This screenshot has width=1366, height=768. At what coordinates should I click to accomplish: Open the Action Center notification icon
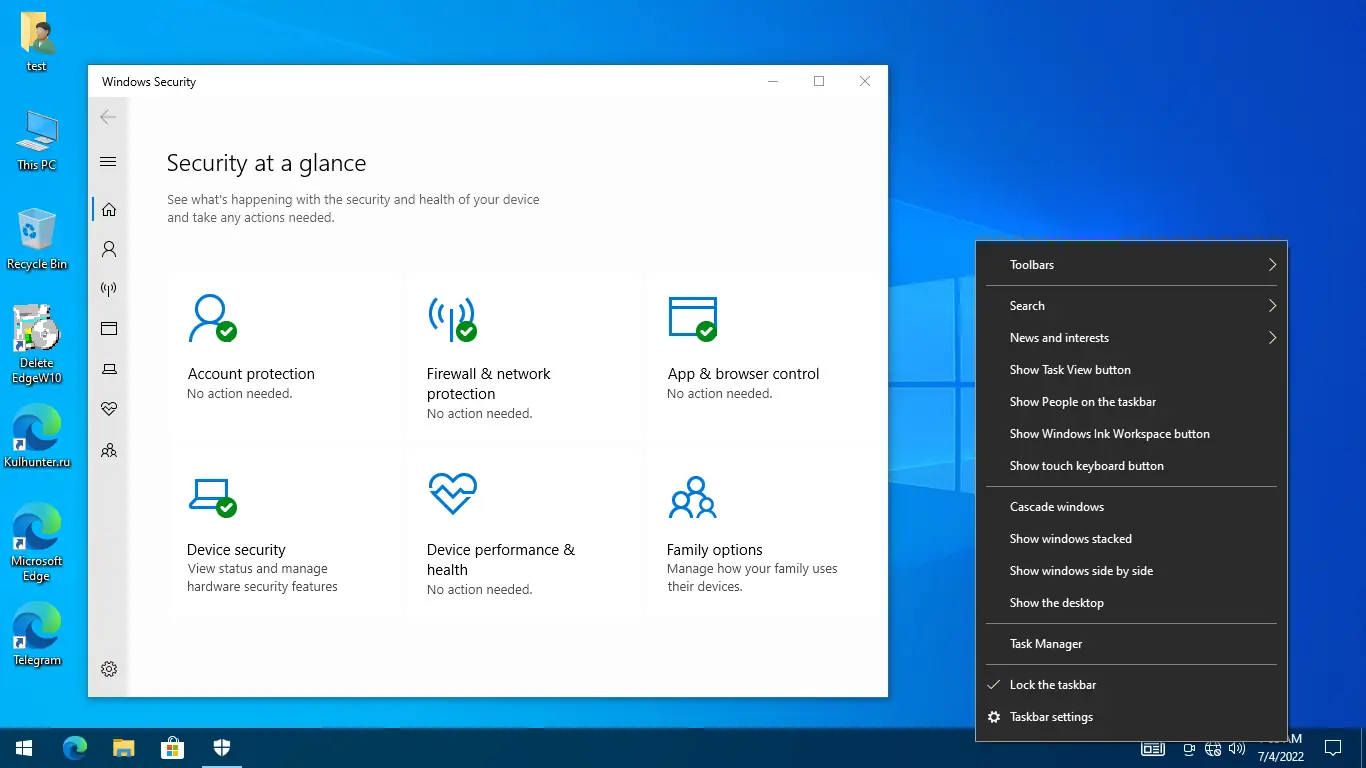pyautogui.click(x=1332, y=748)
